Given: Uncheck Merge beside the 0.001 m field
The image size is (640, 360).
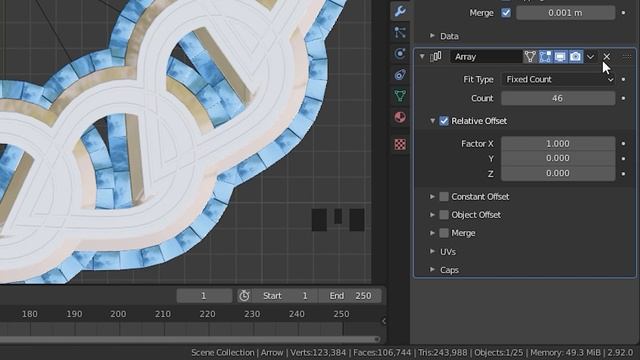Looking at the screenshot, I should pyautogui.click(x=506, y=13).
